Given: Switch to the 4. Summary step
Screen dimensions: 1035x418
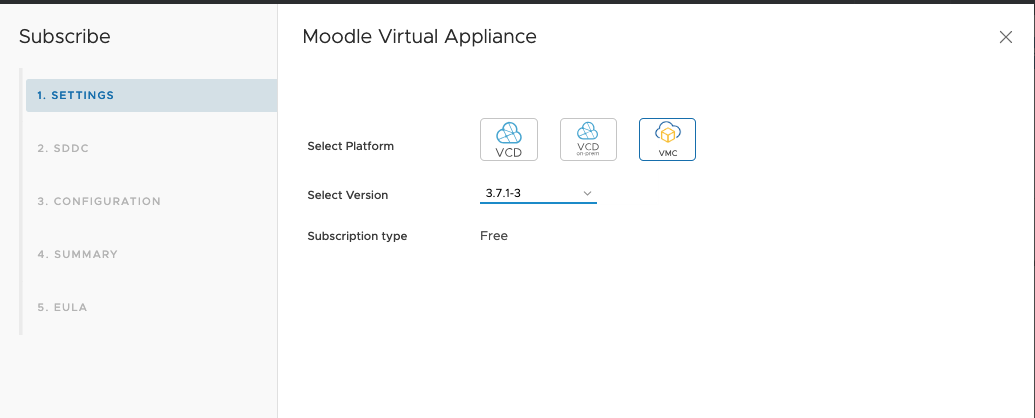Looking at the screenshot, I should pyautogui.click(x=78, y=254).
